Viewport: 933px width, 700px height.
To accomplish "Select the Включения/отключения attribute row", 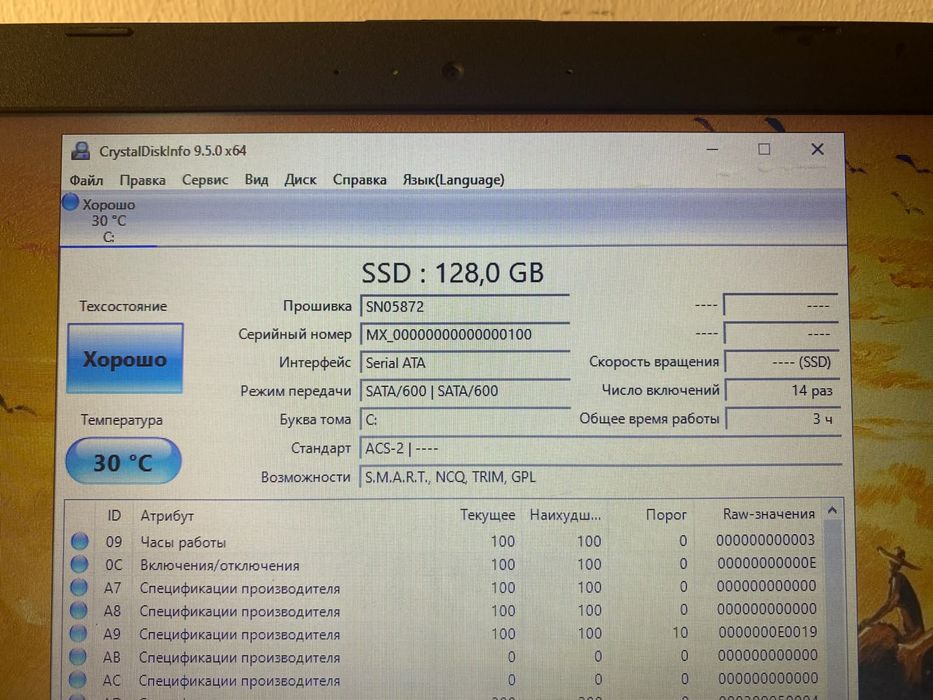I will pyautogui.click(x=444, y=564).
